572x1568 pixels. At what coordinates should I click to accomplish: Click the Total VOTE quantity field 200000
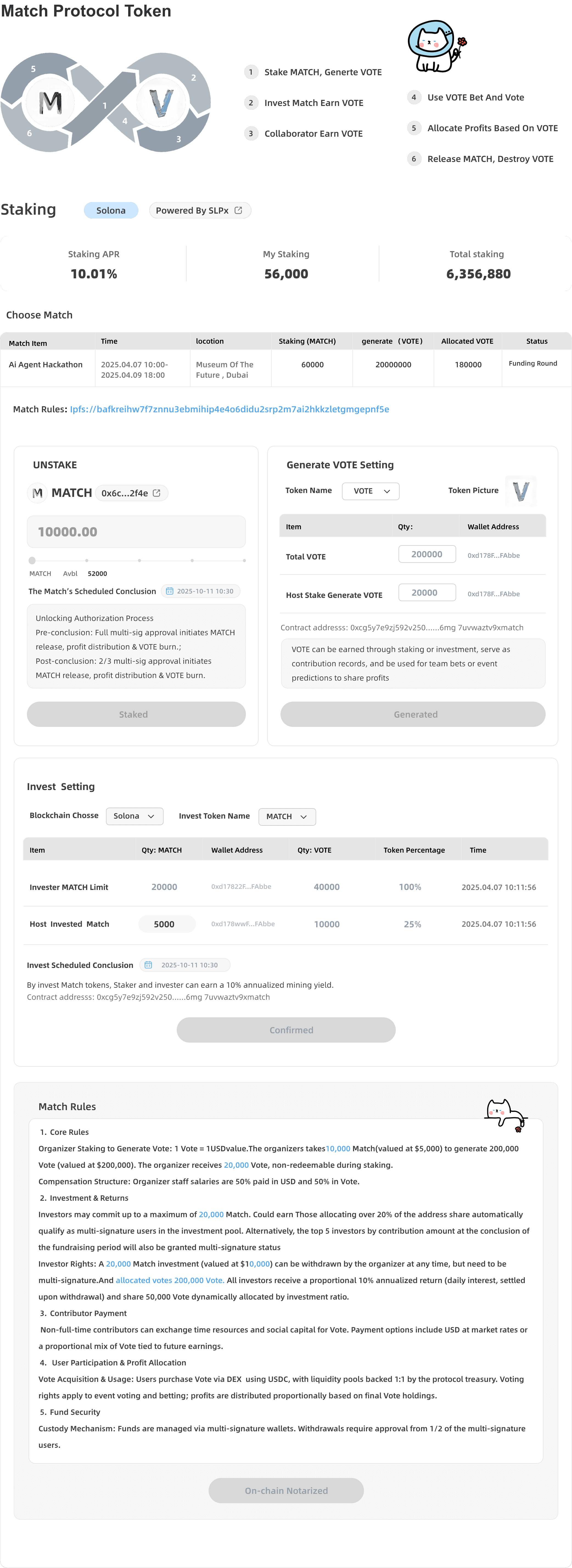[427, 555]
